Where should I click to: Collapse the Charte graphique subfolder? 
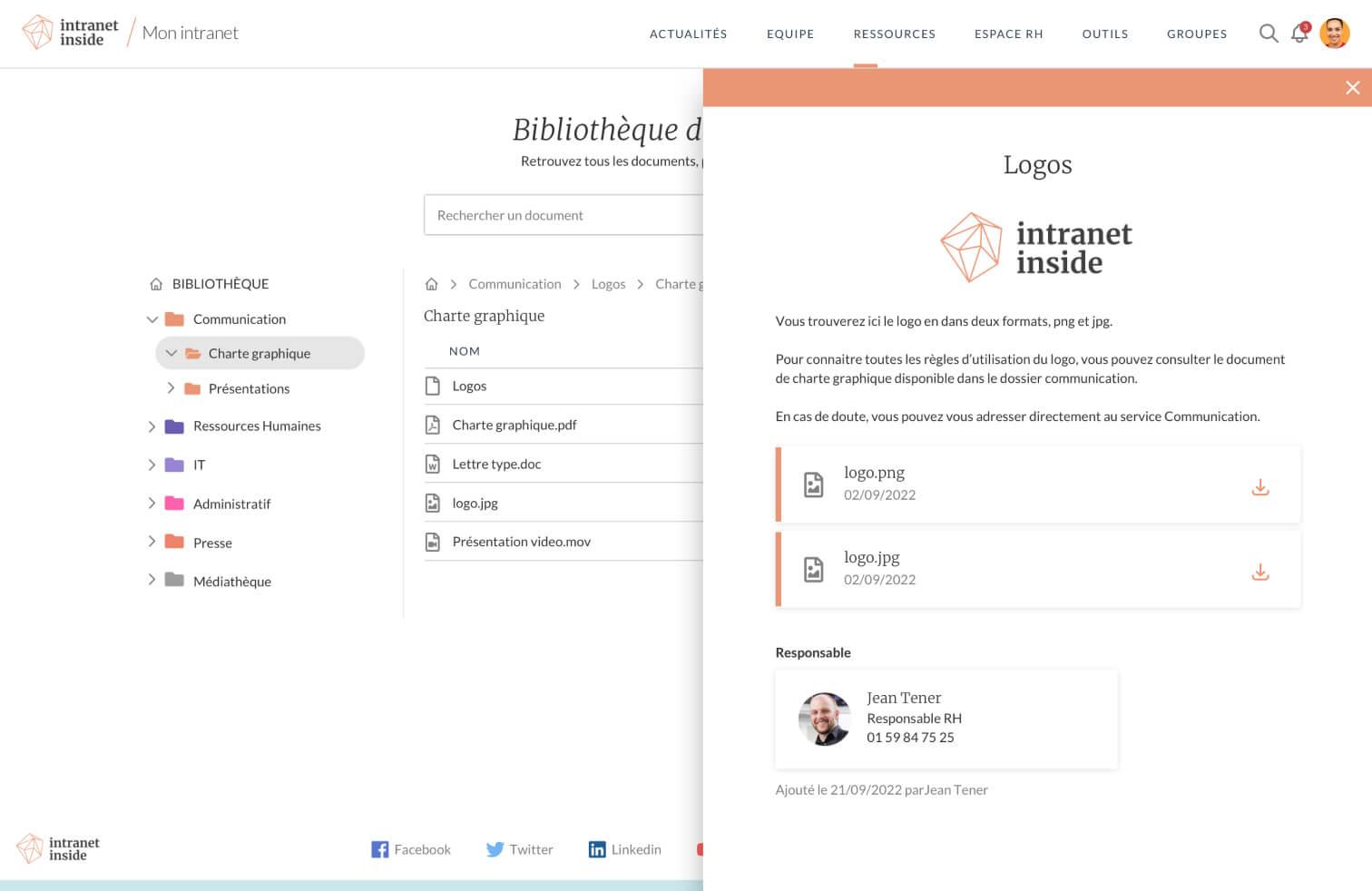[x=171, y=353]
